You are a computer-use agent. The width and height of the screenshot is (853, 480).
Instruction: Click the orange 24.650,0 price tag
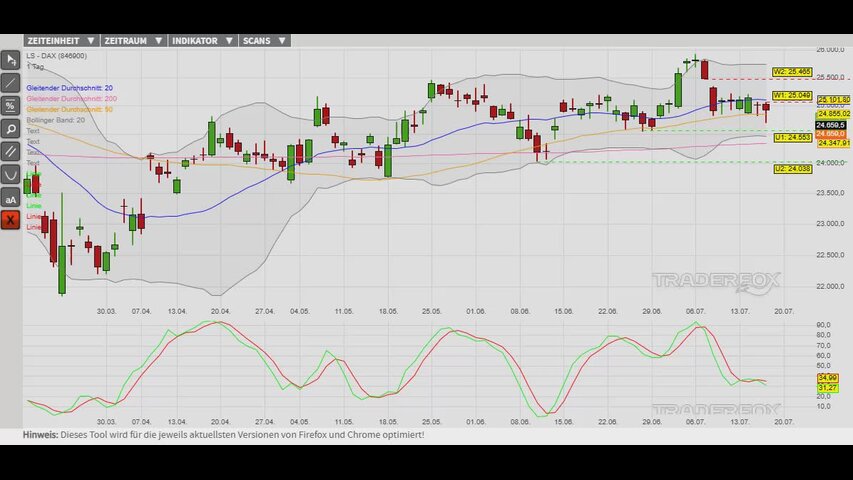point(831,134)
